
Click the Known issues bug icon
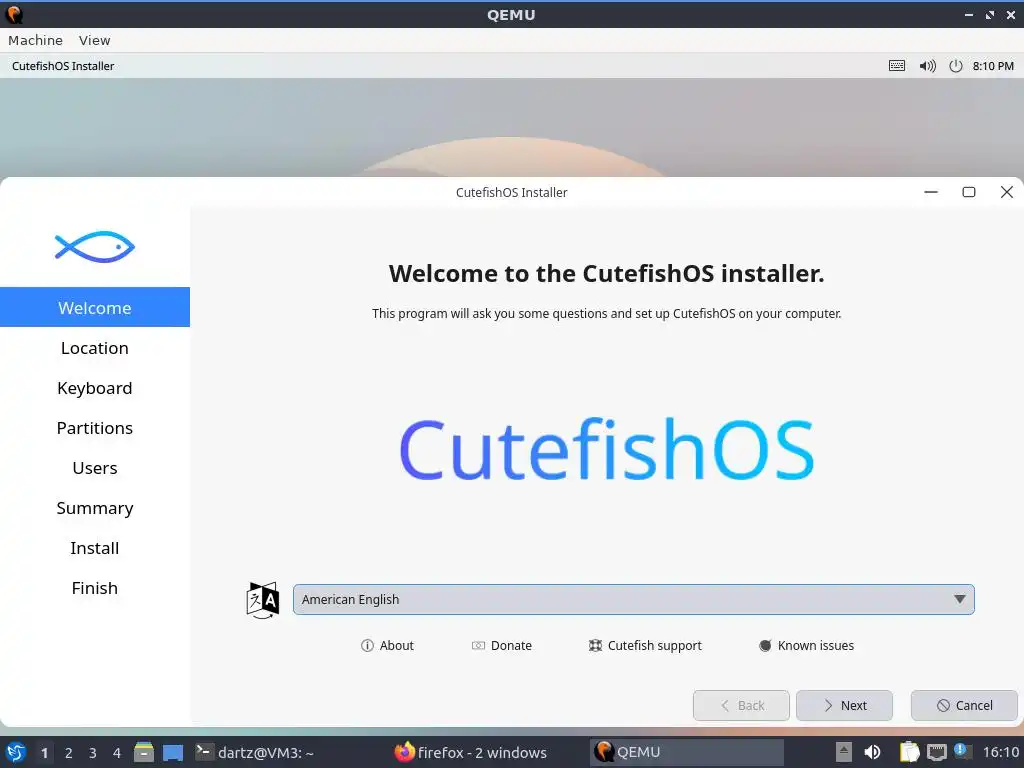tap(765, 645)
